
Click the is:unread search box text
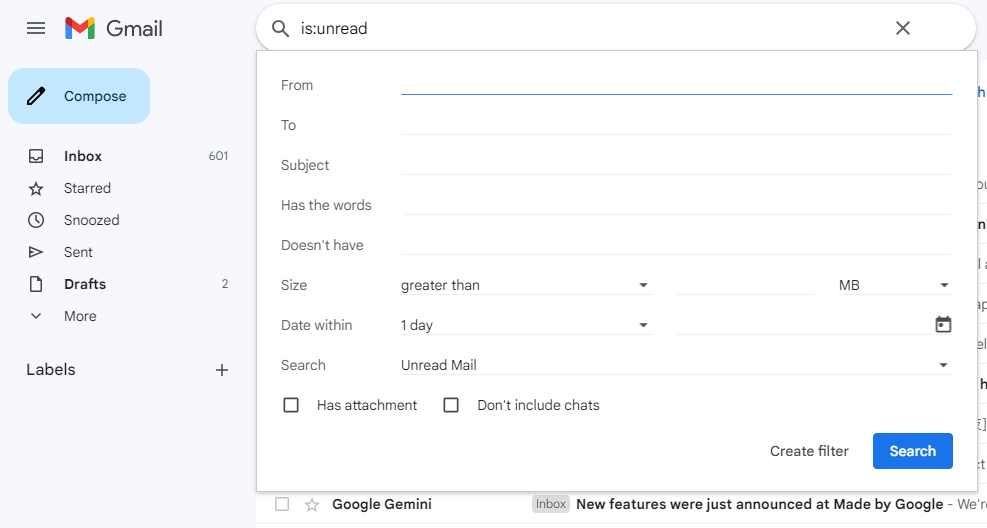[x=334, y=28]
